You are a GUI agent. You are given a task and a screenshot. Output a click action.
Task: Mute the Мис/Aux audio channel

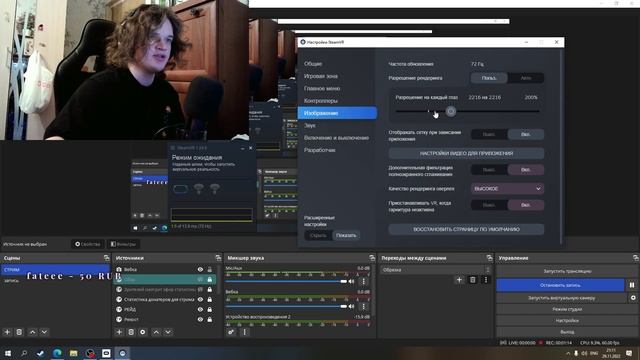[x=351, y=281]
